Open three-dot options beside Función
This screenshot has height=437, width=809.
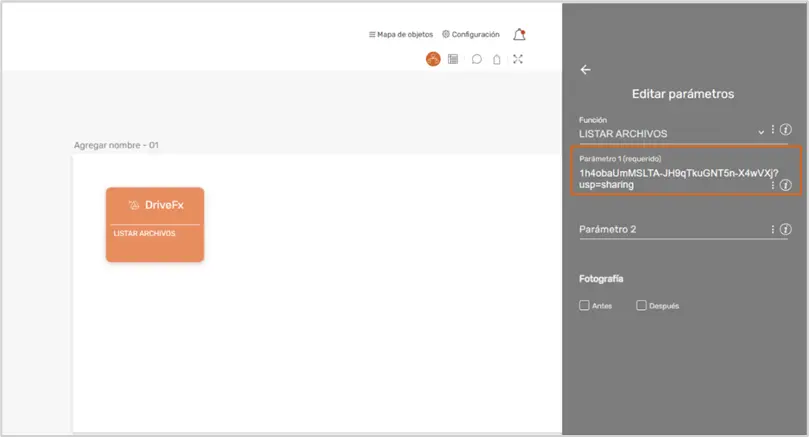click(x=772, y=130)
